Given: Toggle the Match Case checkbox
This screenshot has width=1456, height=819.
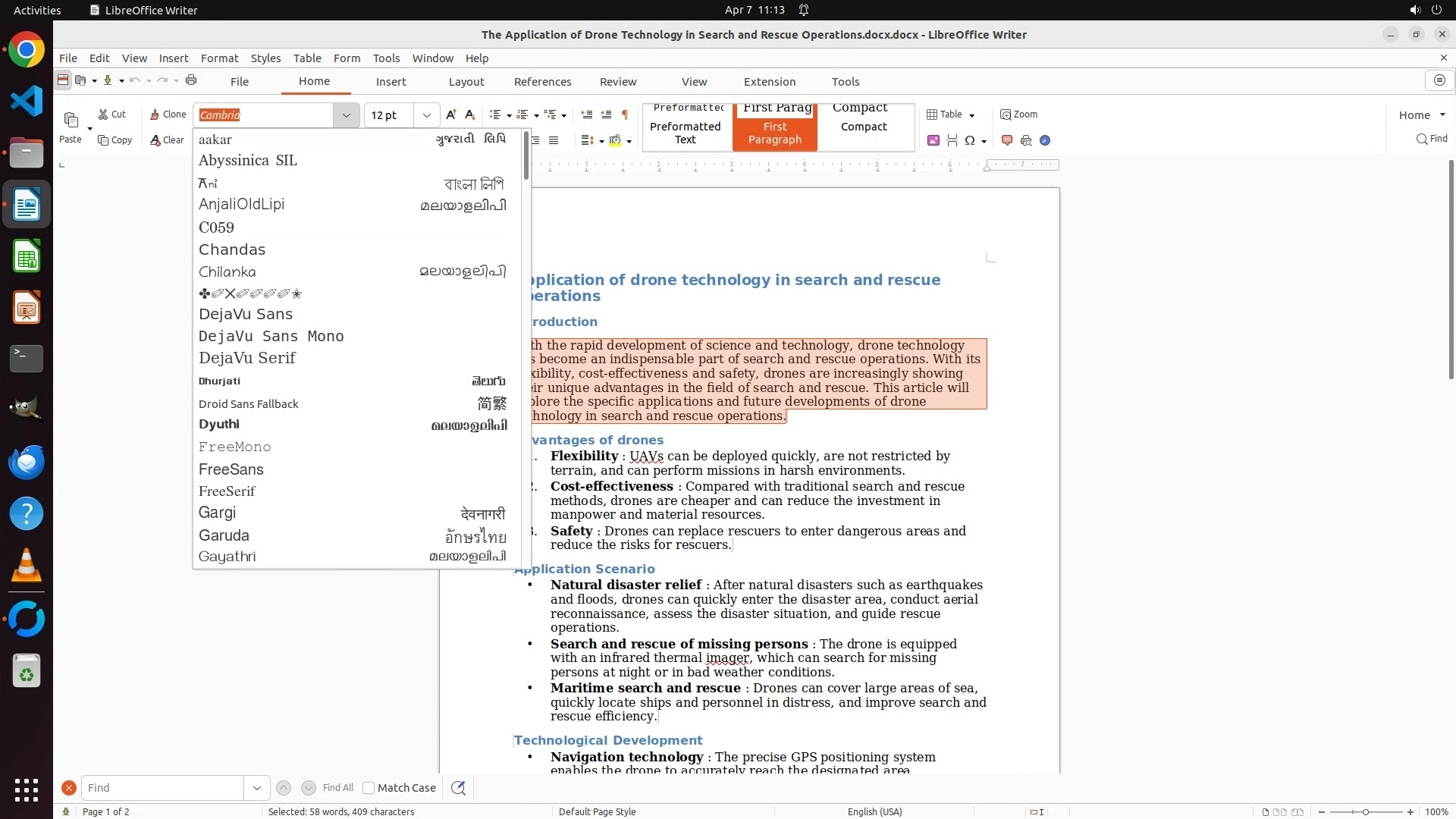Looking at the screenshot, I should (369, 788).
